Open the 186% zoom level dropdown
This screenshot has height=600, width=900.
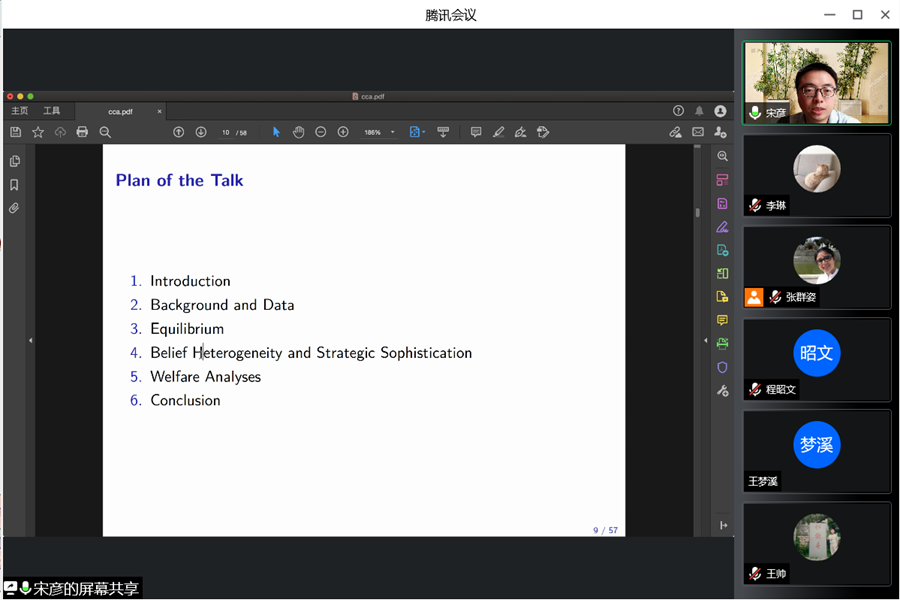(x=393, y=132)
